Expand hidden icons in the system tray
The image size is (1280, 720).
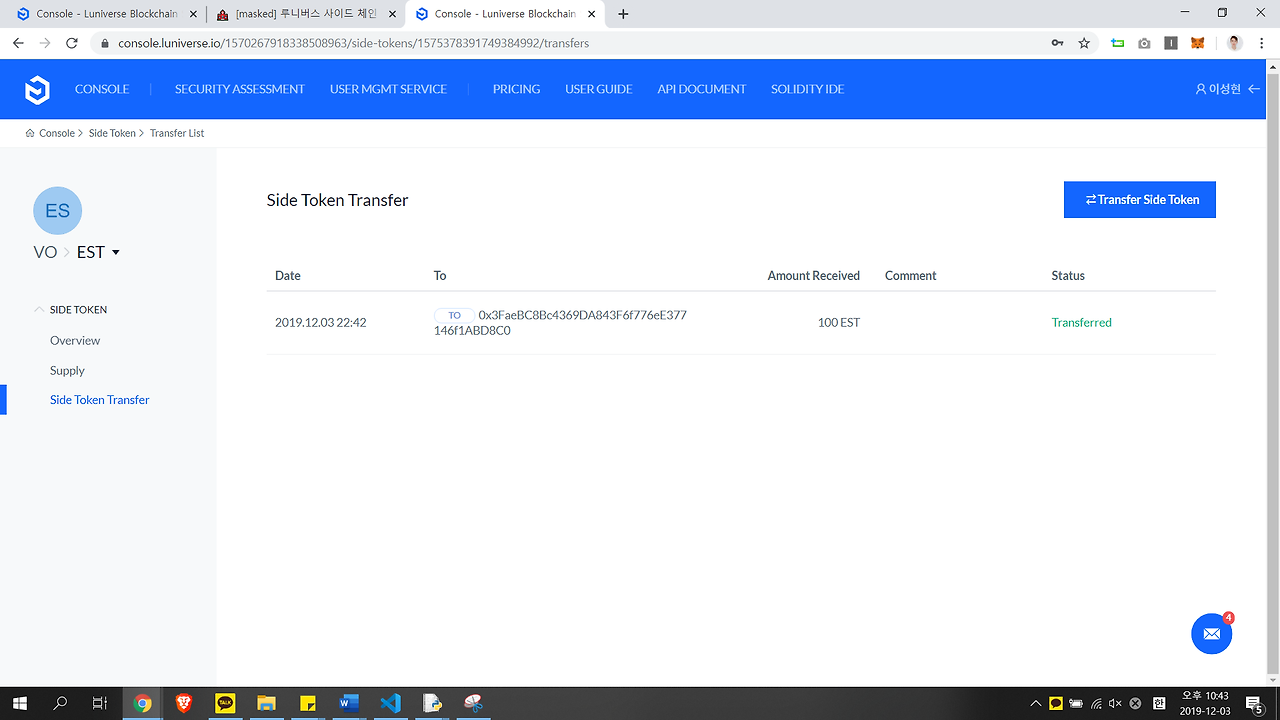pyautogui.click(x=1035, y=703)
